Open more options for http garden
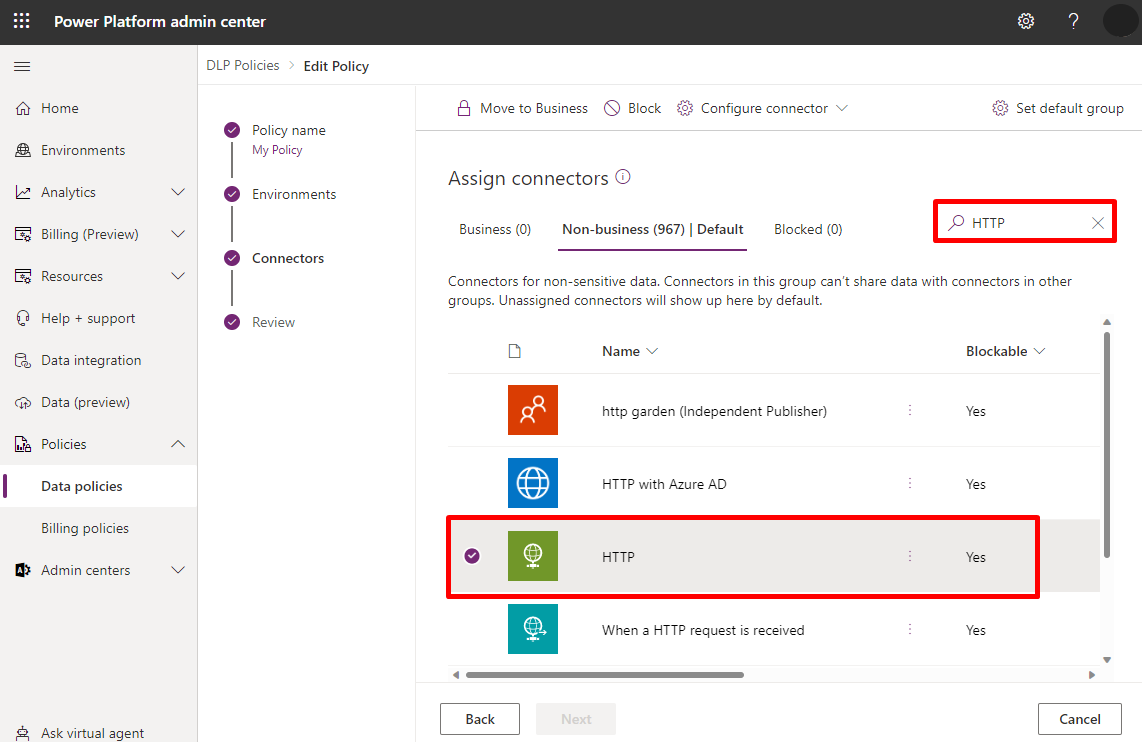 tap(910, 411)
